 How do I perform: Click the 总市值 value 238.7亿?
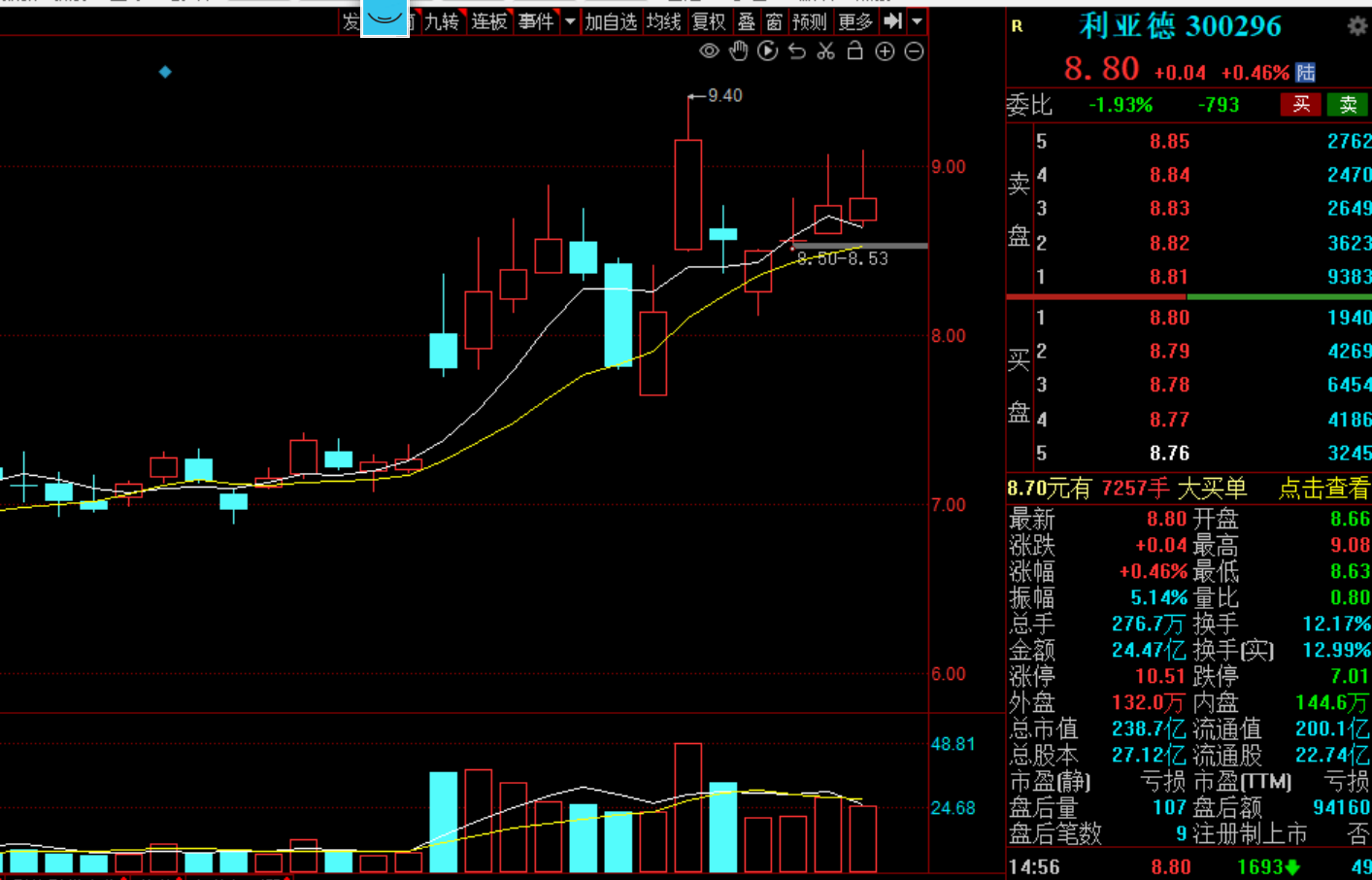point(1150,728)
